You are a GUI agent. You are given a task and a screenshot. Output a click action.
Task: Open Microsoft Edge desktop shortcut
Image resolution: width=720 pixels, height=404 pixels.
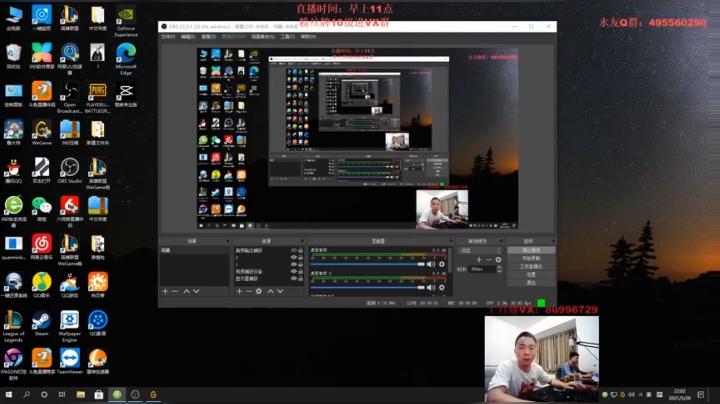pyautogui.click(x=126, y=59)
